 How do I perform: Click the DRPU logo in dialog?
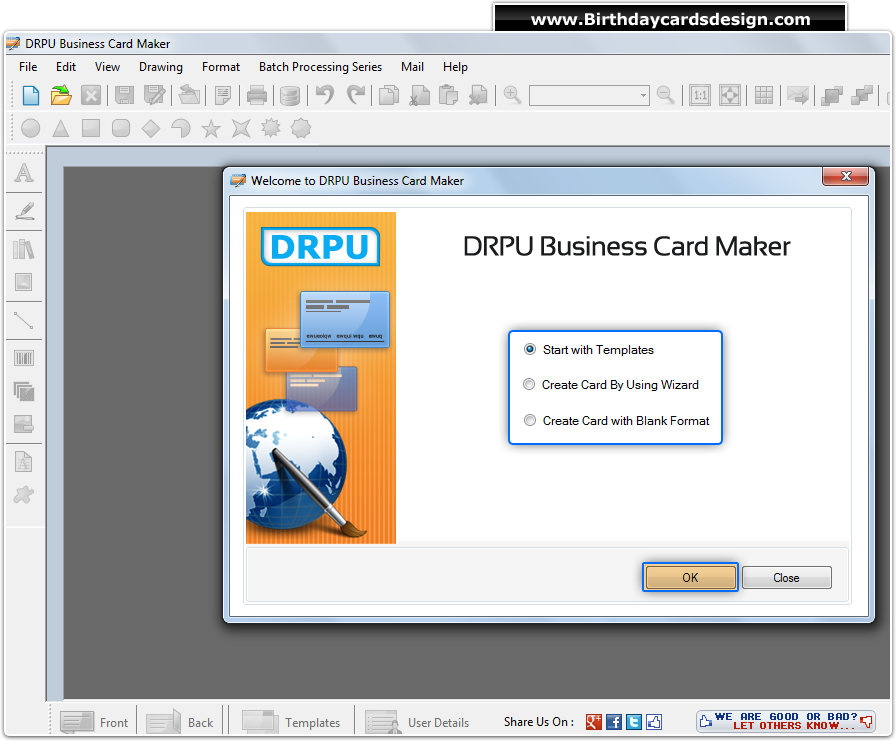click(320, 247)
